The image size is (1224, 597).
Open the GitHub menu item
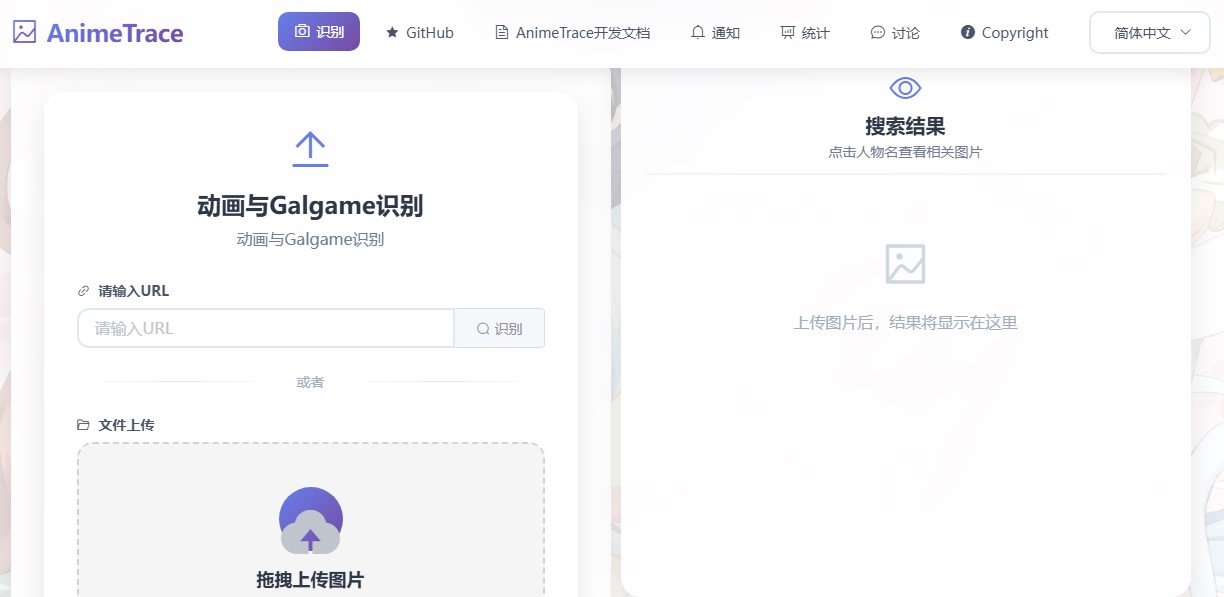tap(429, 33)
